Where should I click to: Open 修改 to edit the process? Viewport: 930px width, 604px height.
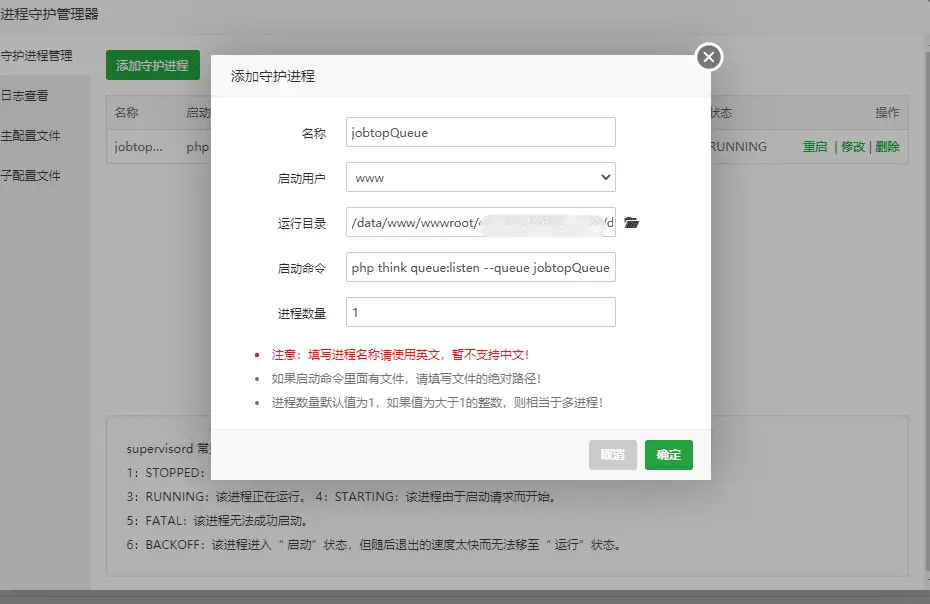(x=852, y=146)
